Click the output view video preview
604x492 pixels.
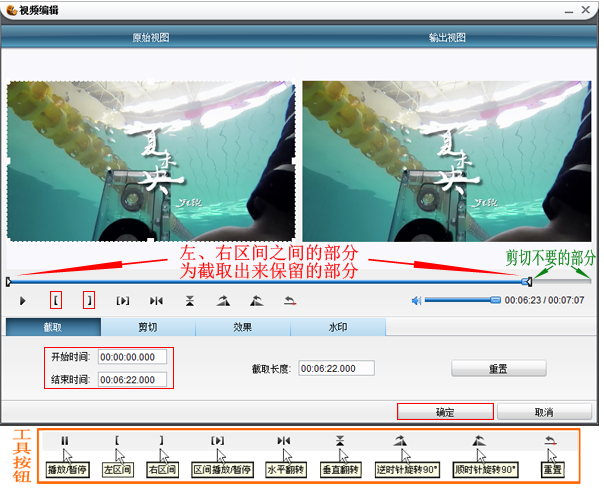447,161
